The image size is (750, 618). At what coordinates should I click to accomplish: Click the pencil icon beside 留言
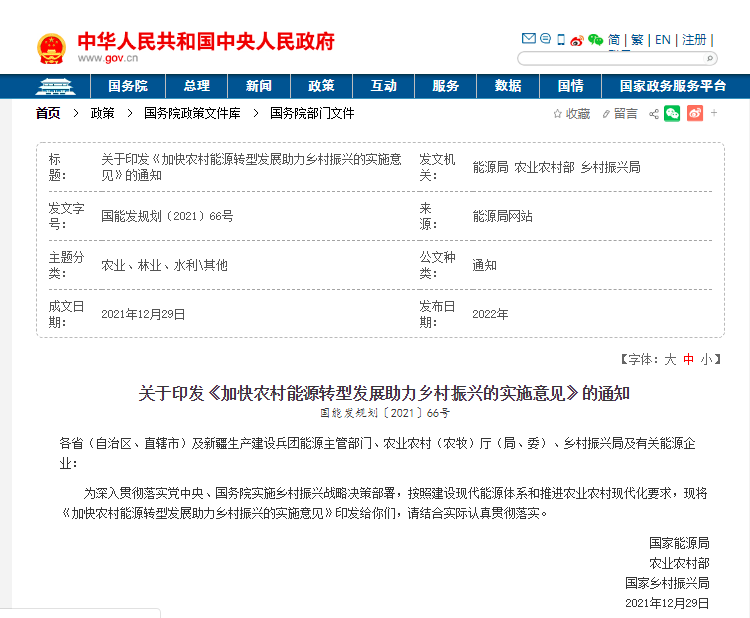tap(606, 114)
